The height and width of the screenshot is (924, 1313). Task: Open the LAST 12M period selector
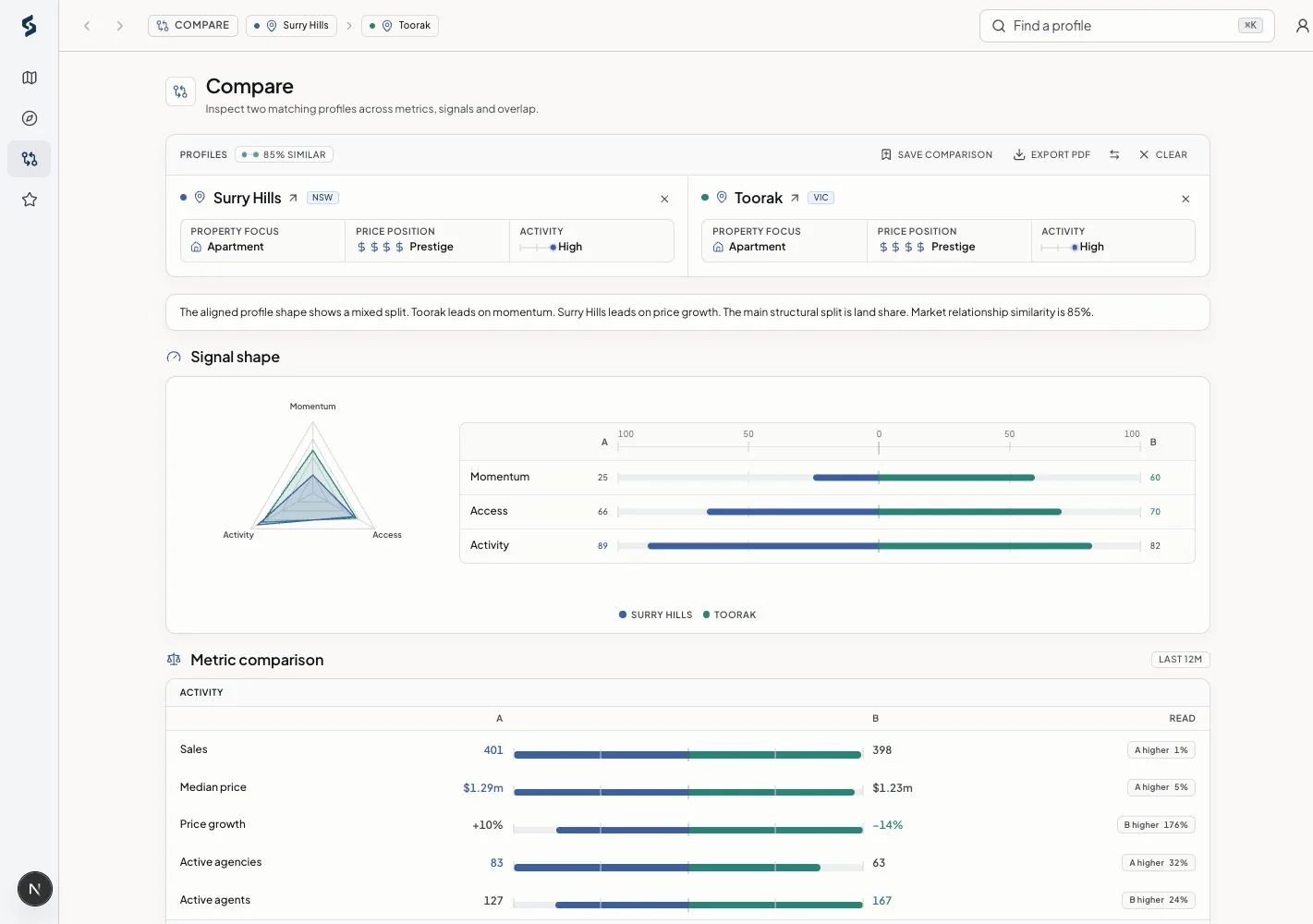[1180, 659]
